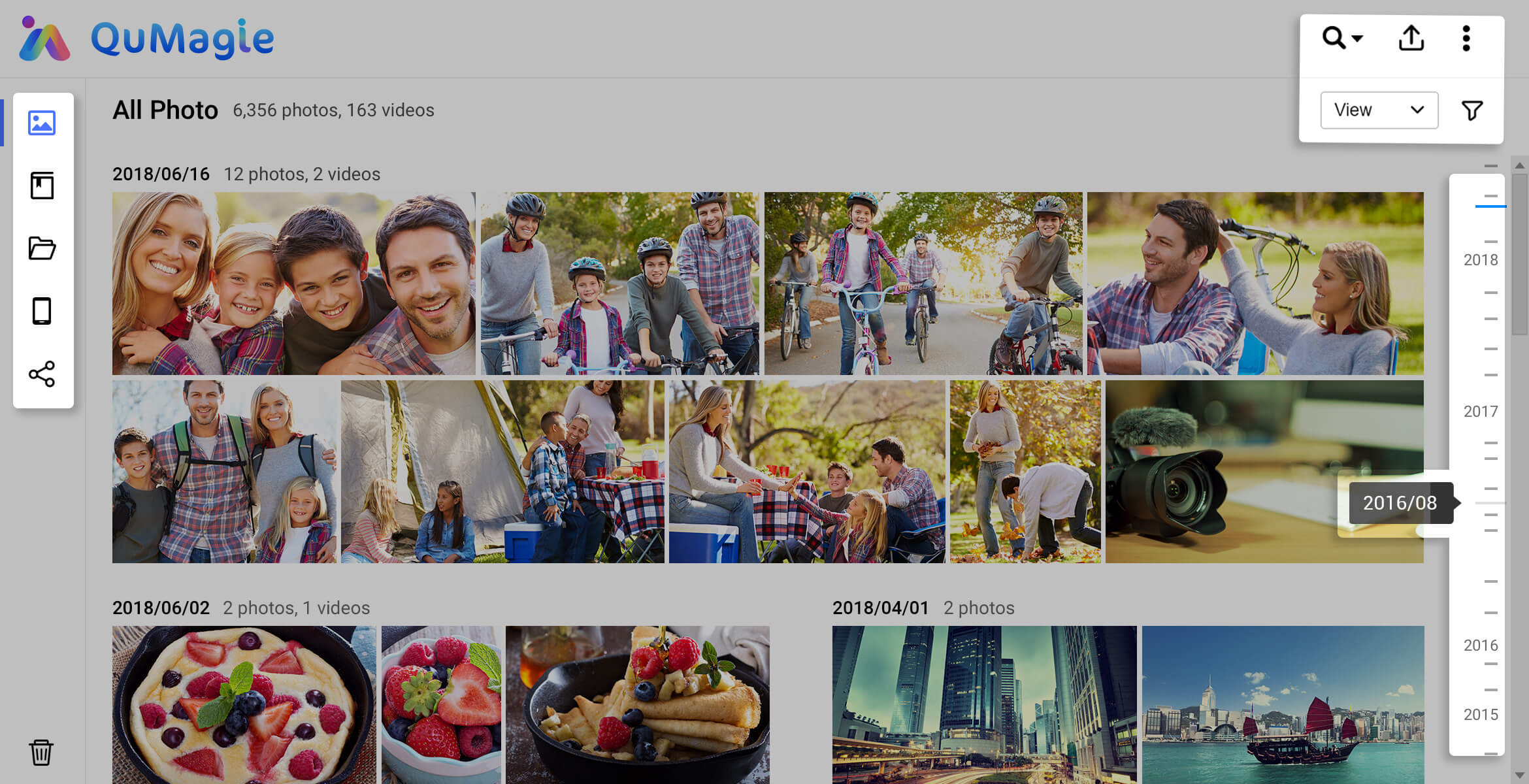The width and height of the screenshot is (1529, 784).
Task: Expand the View dropdown
Action: (x=1379, y=110)
